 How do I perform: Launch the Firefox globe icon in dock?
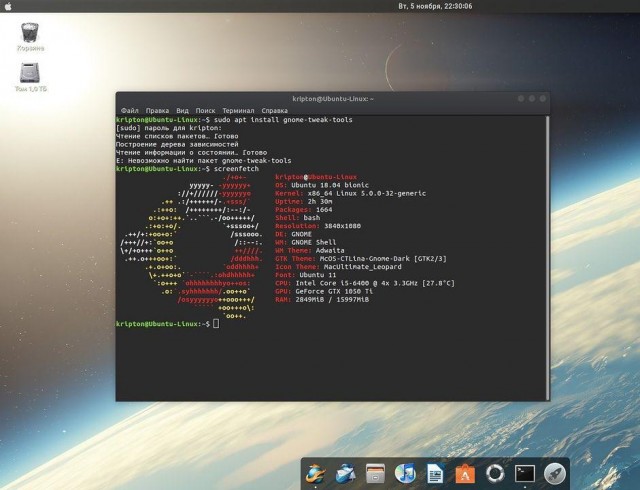click(316, 474)
